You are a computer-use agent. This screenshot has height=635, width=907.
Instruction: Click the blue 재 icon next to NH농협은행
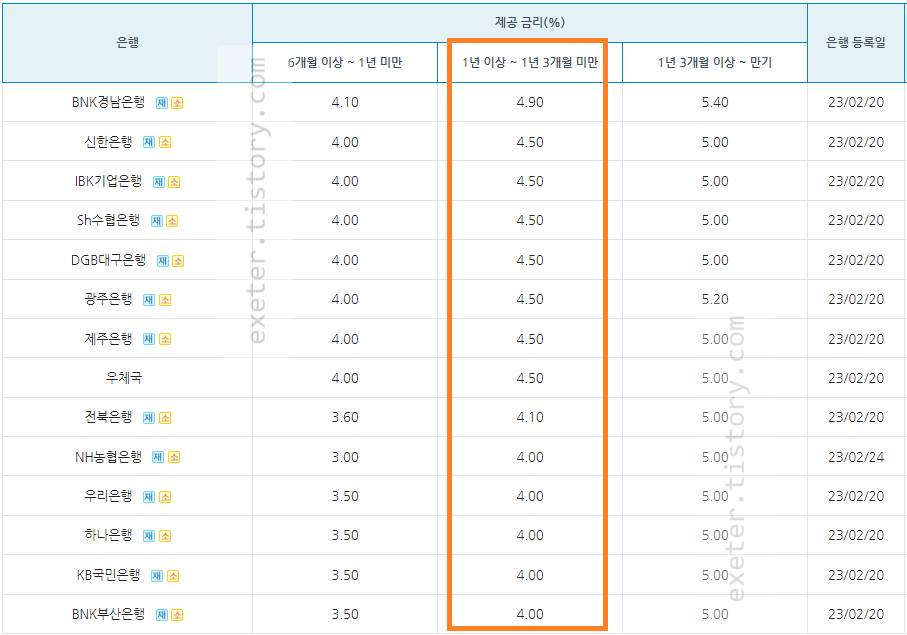(158, 457)
